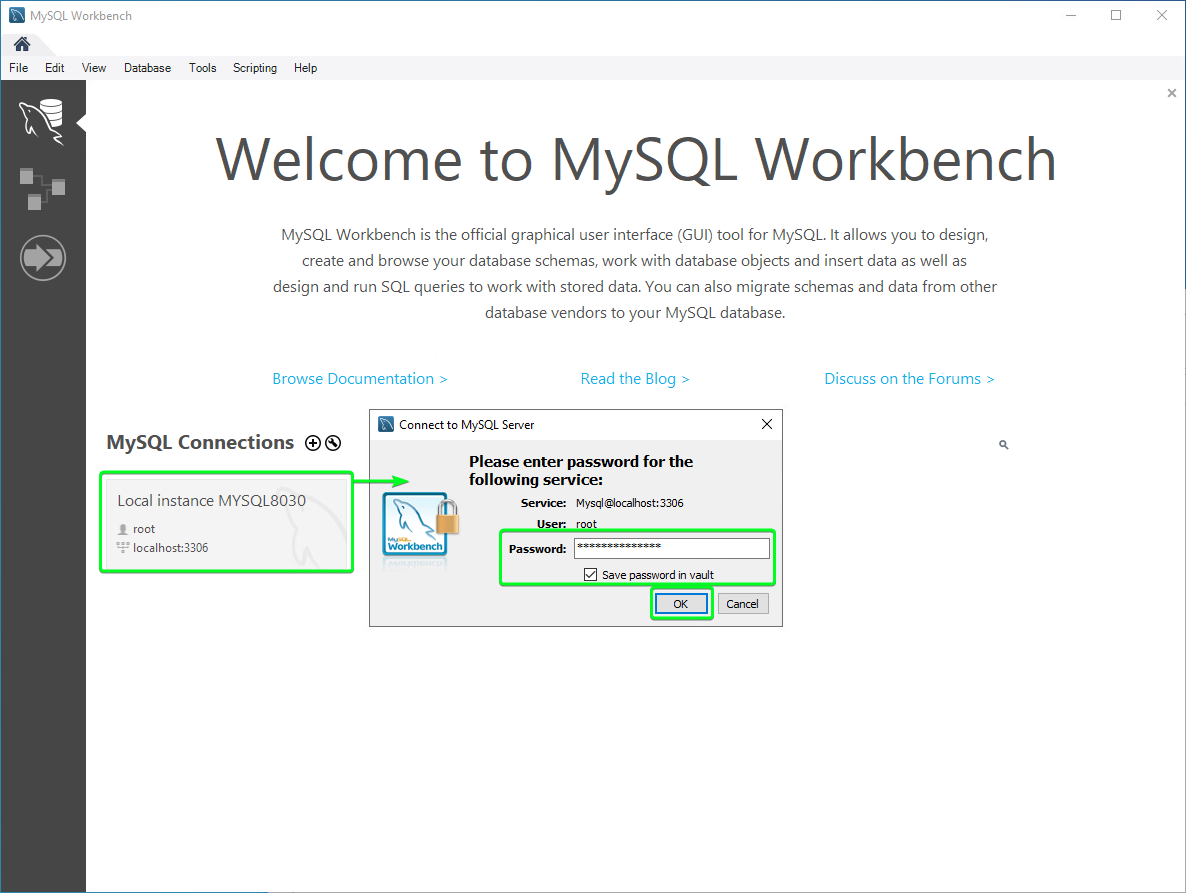Follow the Browse Documentation link

[x=360, y=379]
